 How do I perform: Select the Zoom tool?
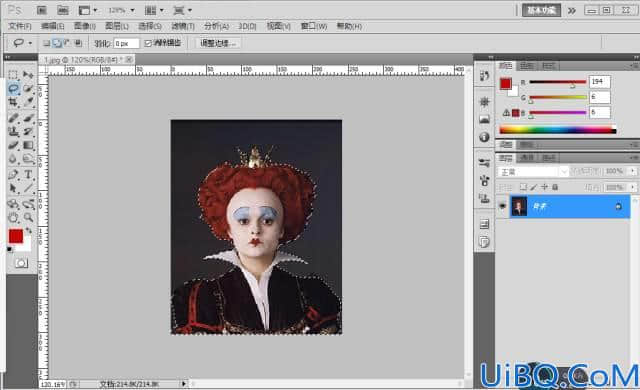click(28, 217)
